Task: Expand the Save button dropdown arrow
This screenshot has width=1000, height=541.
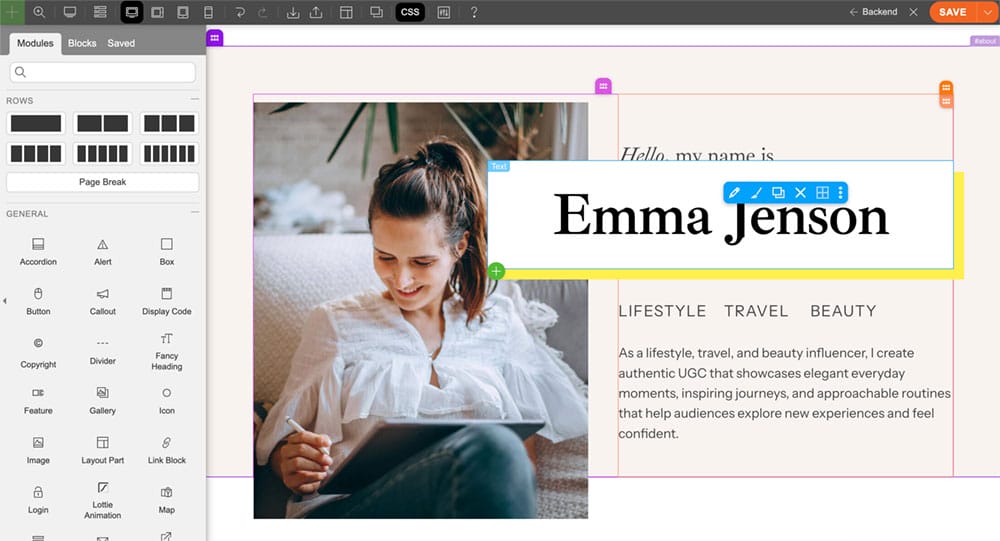Action: (x=986, y=12)
